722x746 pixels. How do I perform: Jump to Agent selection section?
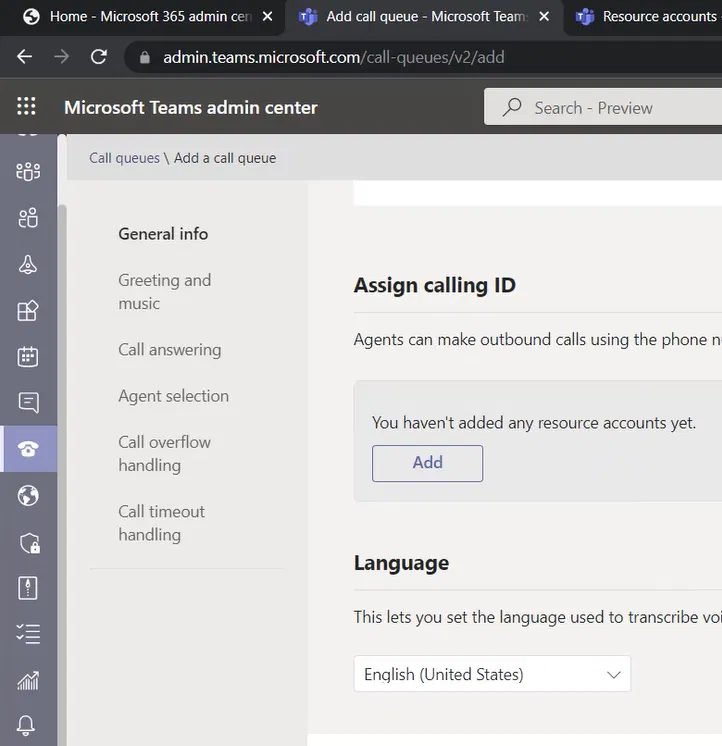[x=173, y=396]
